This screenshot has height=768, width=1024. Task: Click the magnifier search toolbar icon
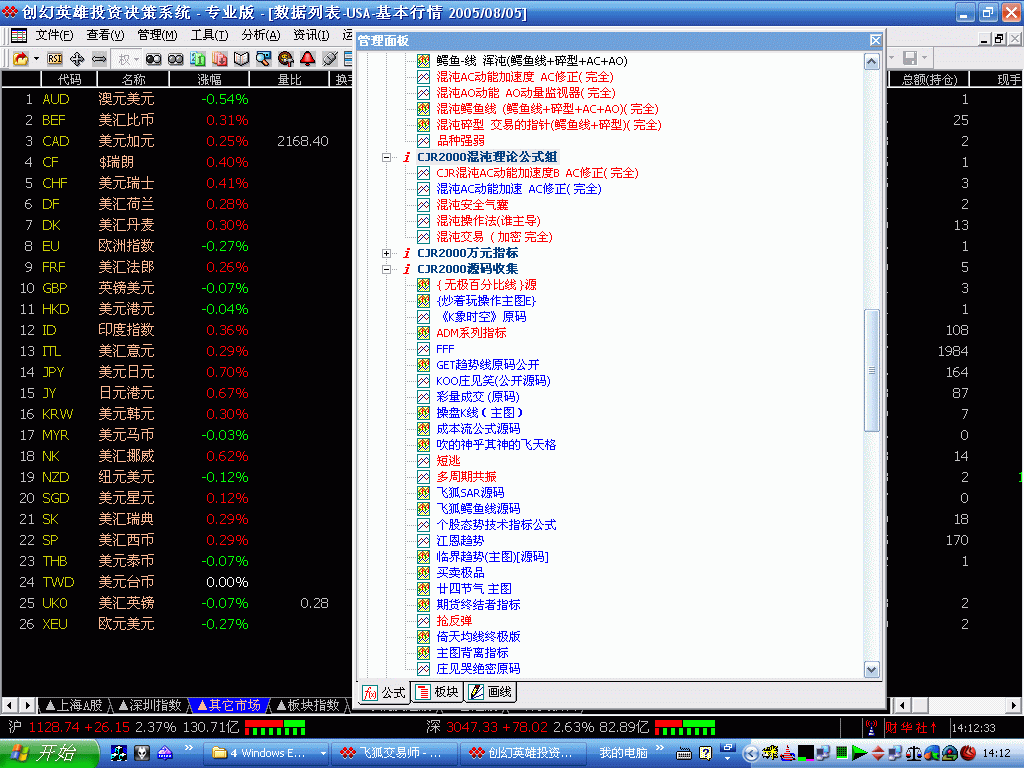pyautogui.click(x=264, y=59)
